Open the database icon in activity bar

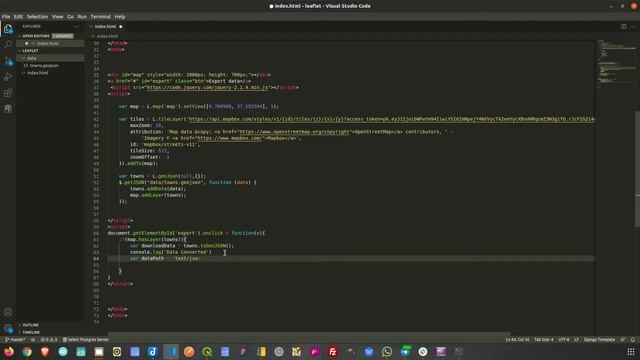8,109
